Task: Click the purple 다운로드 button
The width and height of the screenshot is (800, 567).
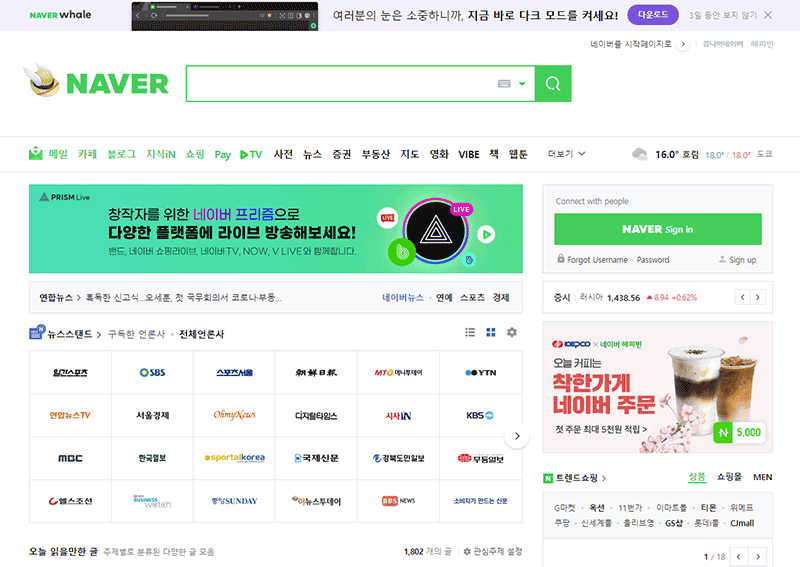Action: click(x=653, y=15)
